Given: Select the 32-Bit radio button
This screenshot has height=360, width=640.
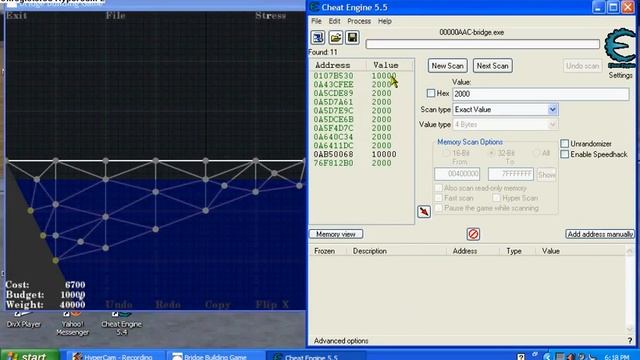Looking at the screenshot, I should (492, 153).
